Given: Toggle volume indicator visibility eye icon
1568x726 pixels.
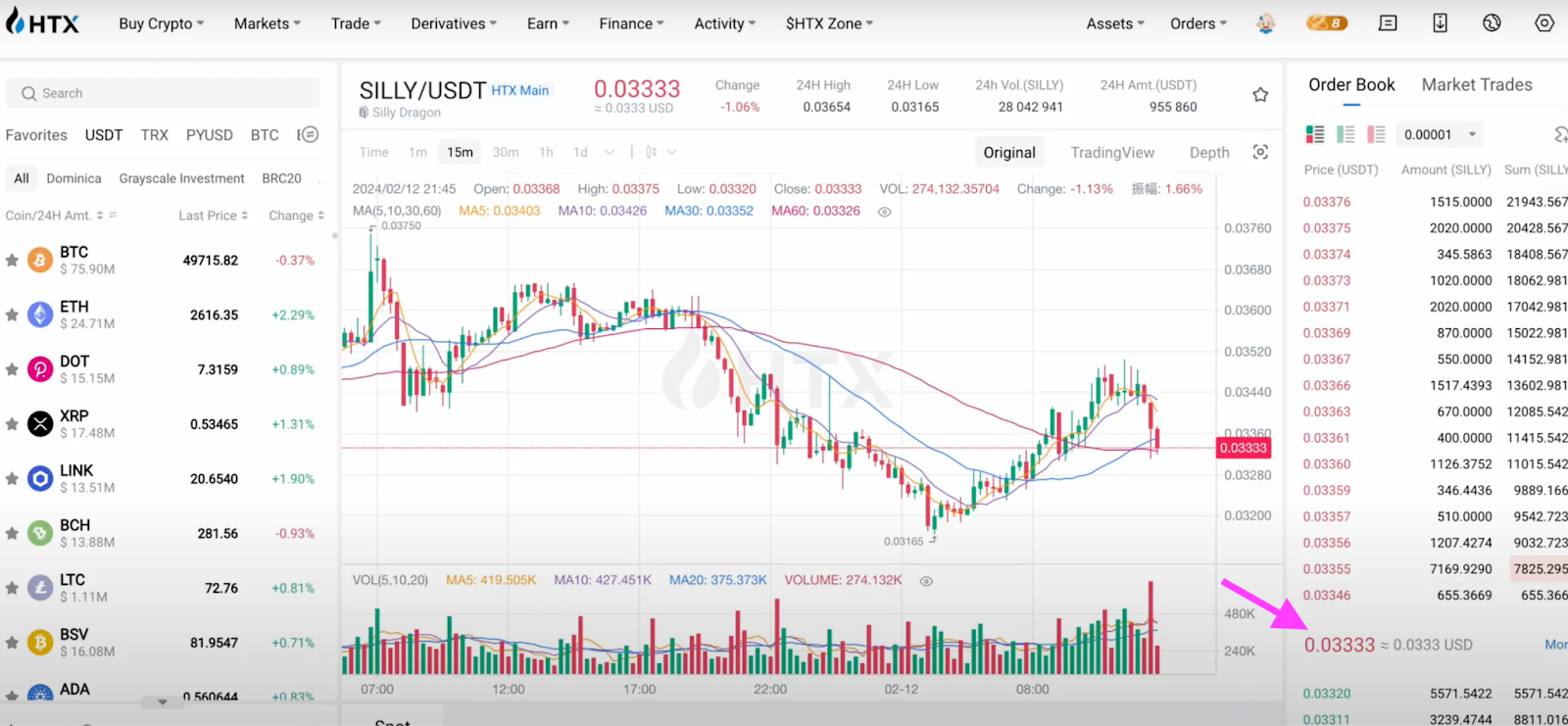Looking at the screenshot, I should (x=925, y=581).
